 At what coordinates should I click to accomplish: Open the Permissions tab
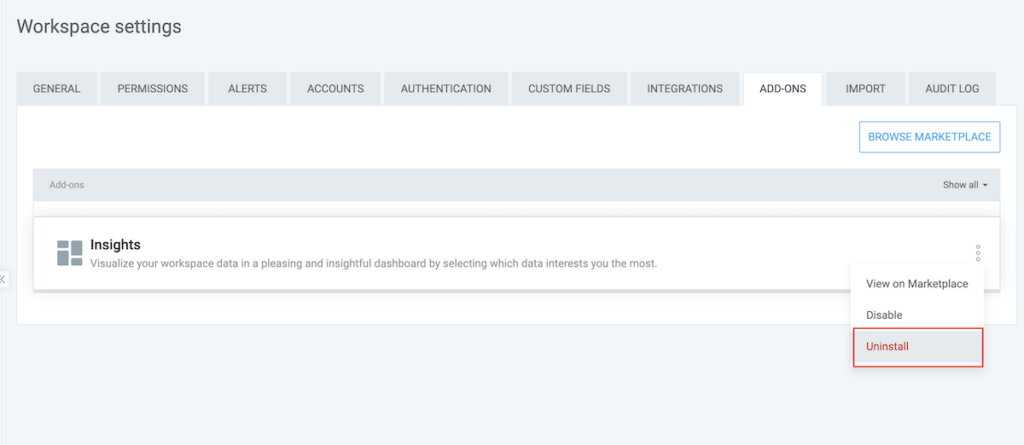tap(152, 89)
